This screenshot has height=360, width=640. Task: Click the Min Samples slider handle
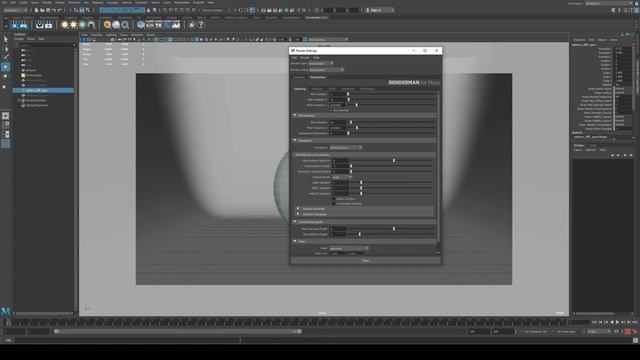coord(348,94)
